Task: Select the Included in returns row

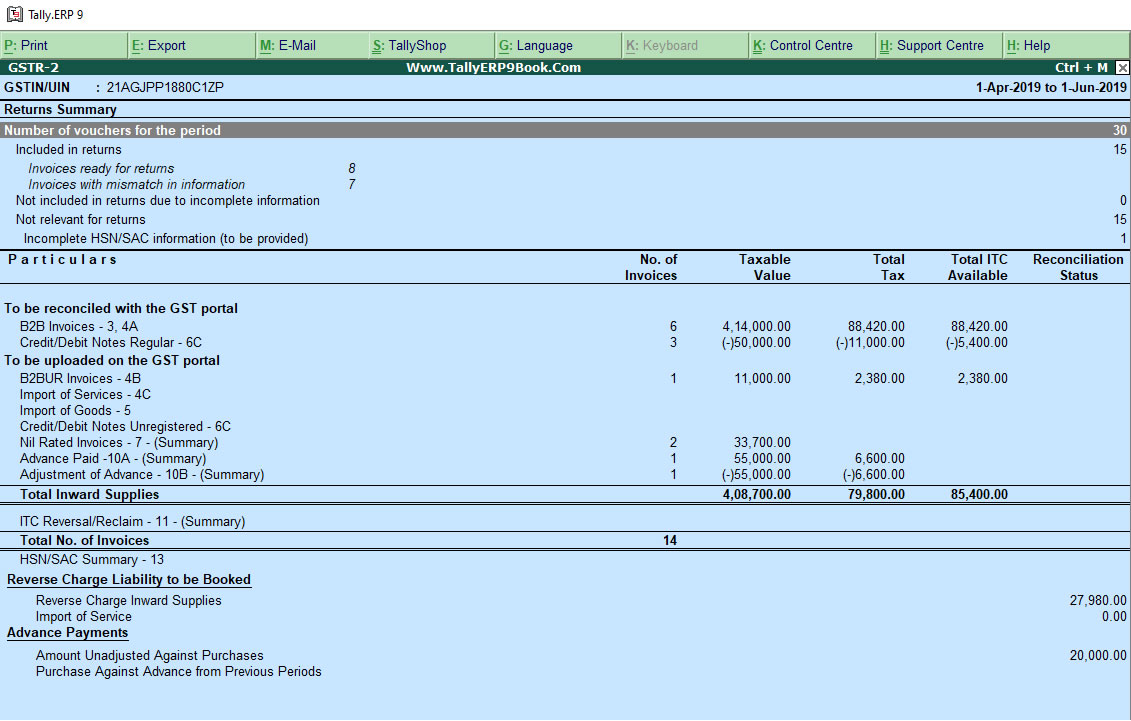Action: click(566, 150)
